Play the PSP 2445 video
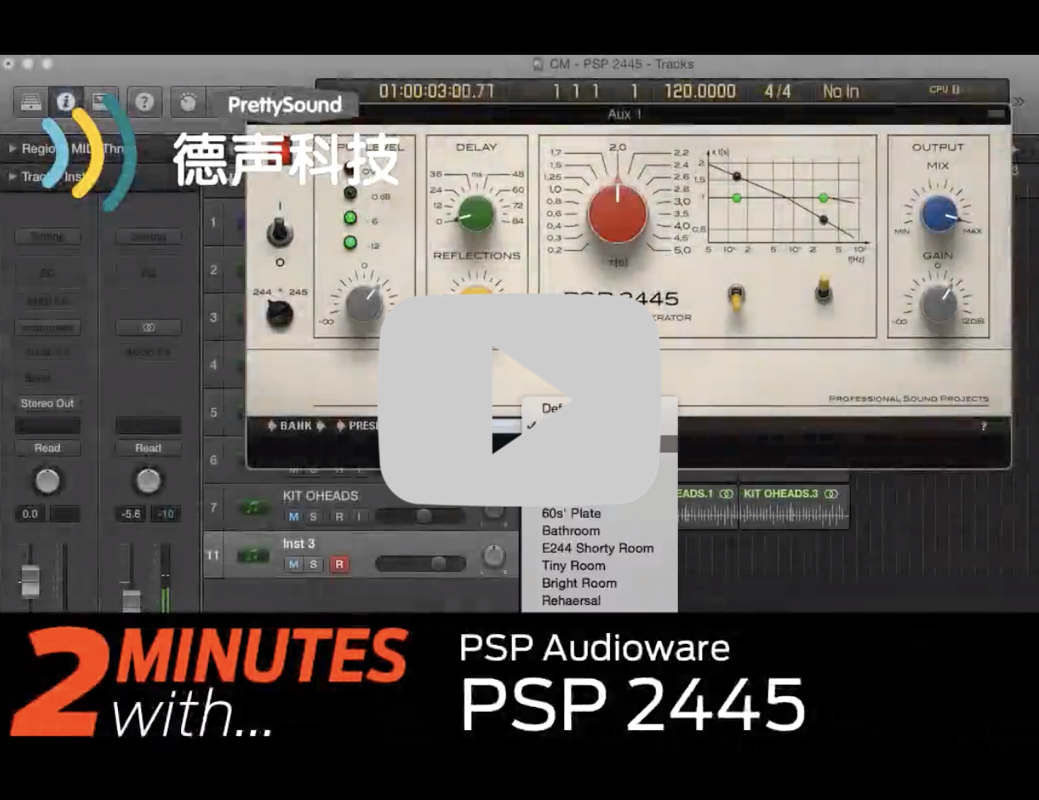 520,400
